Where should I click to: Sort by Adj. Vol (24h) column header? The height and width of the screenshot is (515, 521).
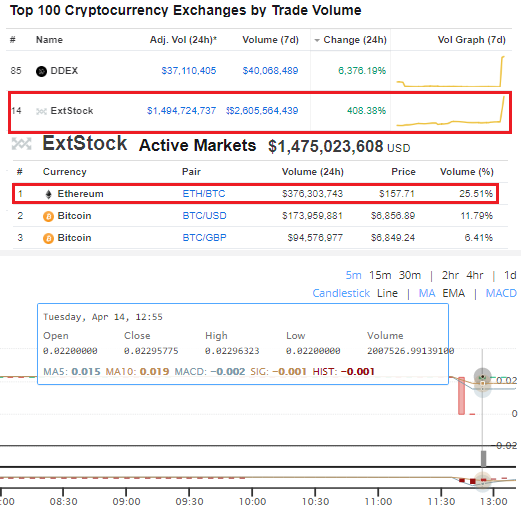(x=183, y=40)
